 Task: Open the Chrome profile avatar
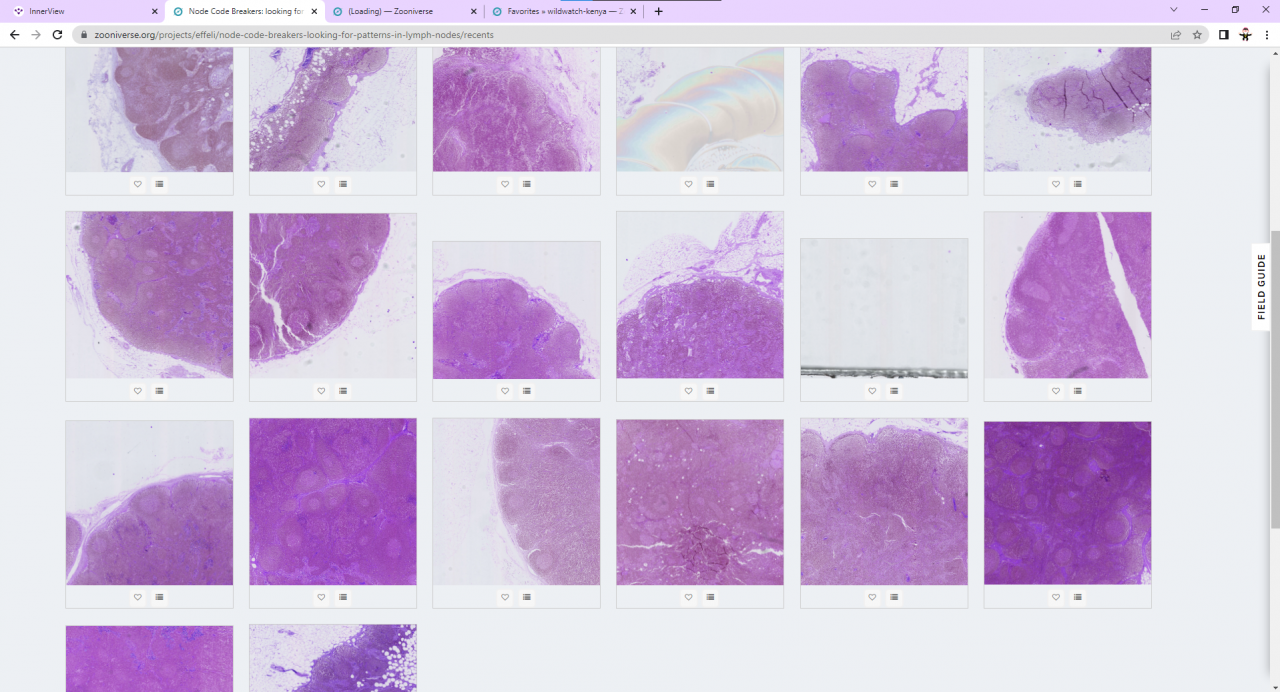[1245, 34]
